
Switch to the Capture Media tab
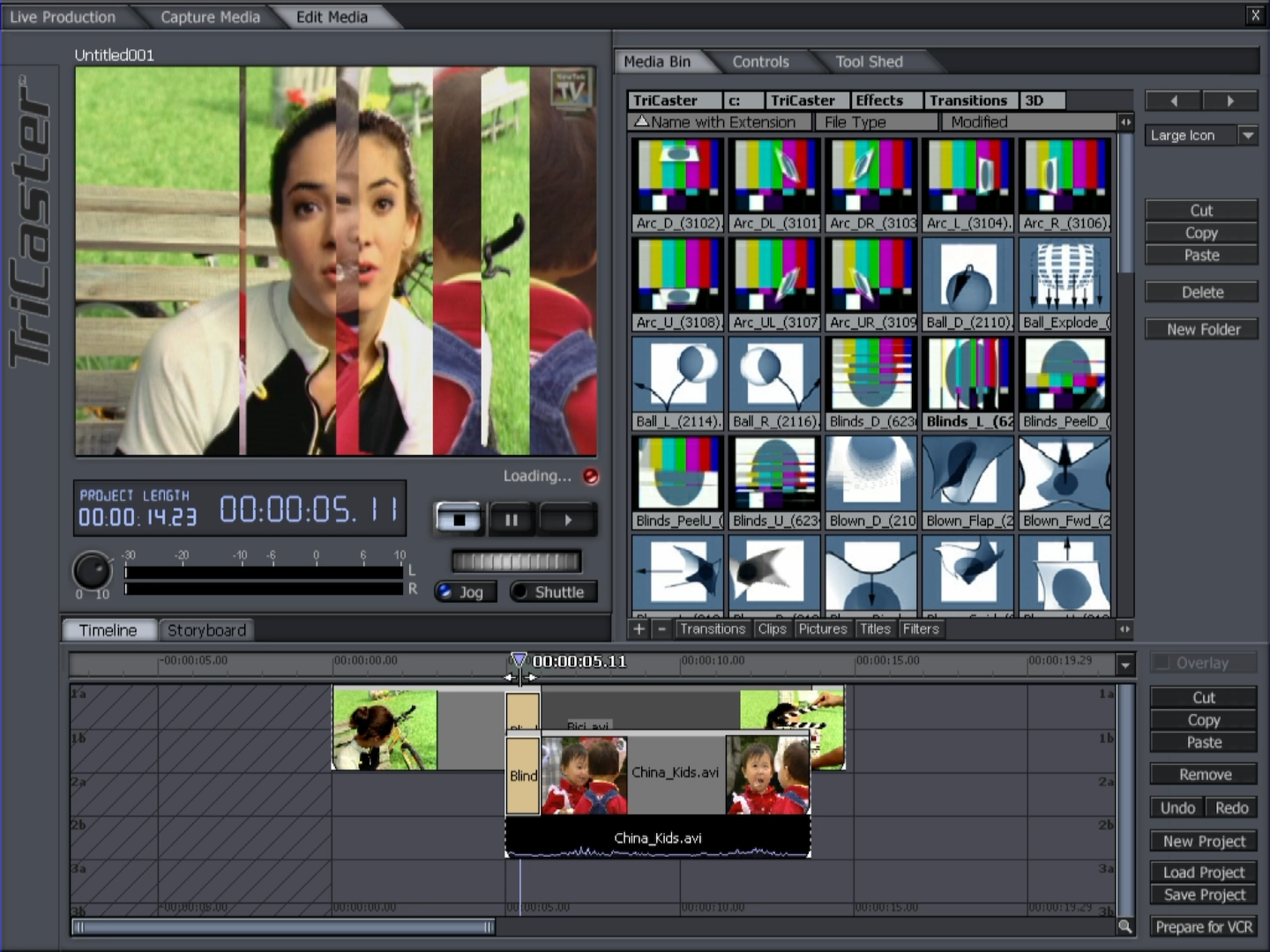pos(210,17)
